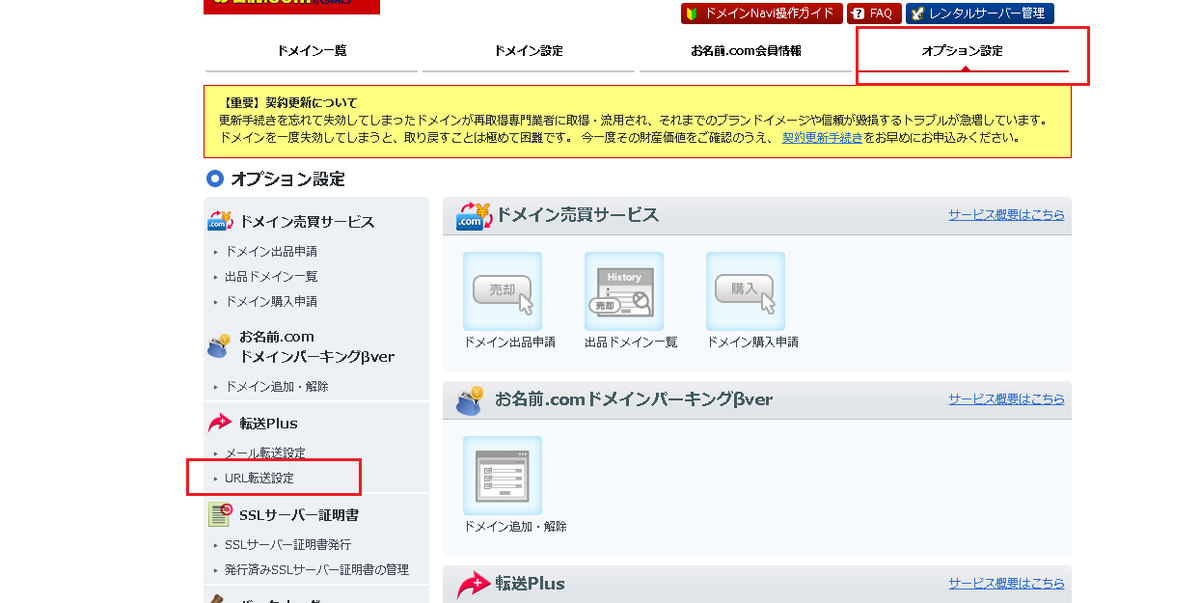Open URL転送設定 in sidebar
1200x603 pixels.
click(x=259, y=479)
